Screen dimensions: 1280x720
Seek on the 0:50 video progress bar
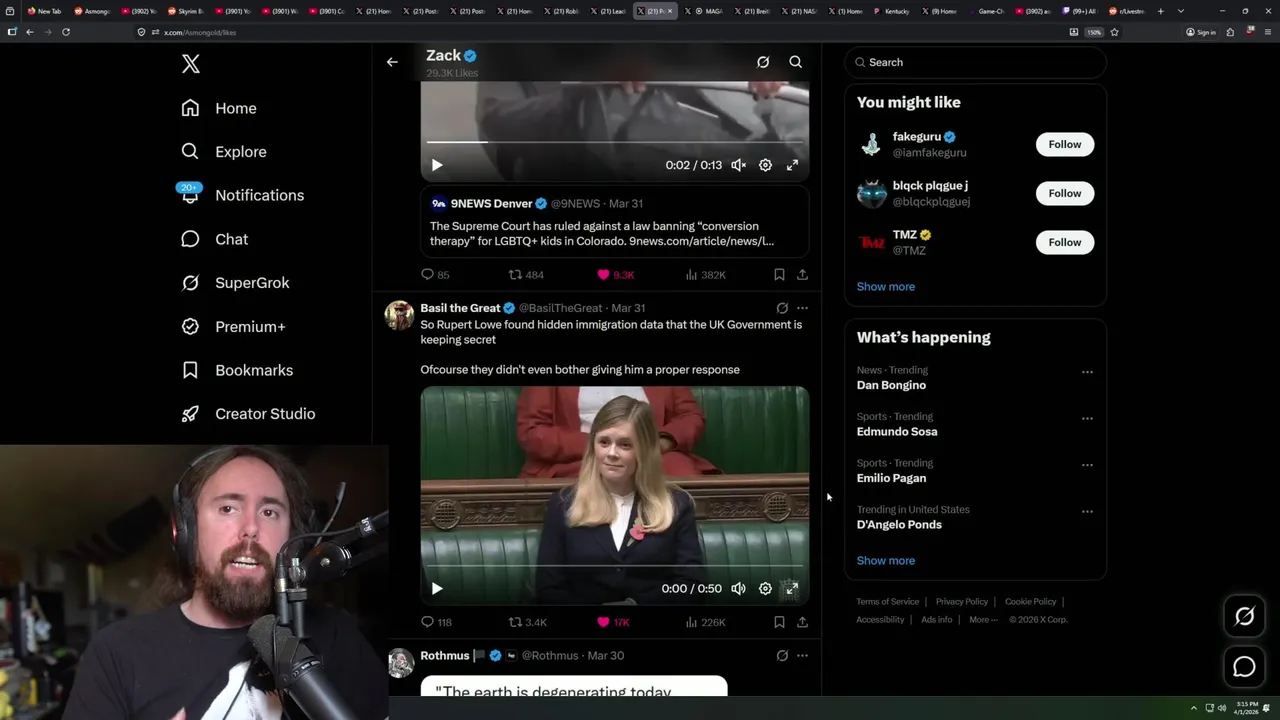click(615, 567)
